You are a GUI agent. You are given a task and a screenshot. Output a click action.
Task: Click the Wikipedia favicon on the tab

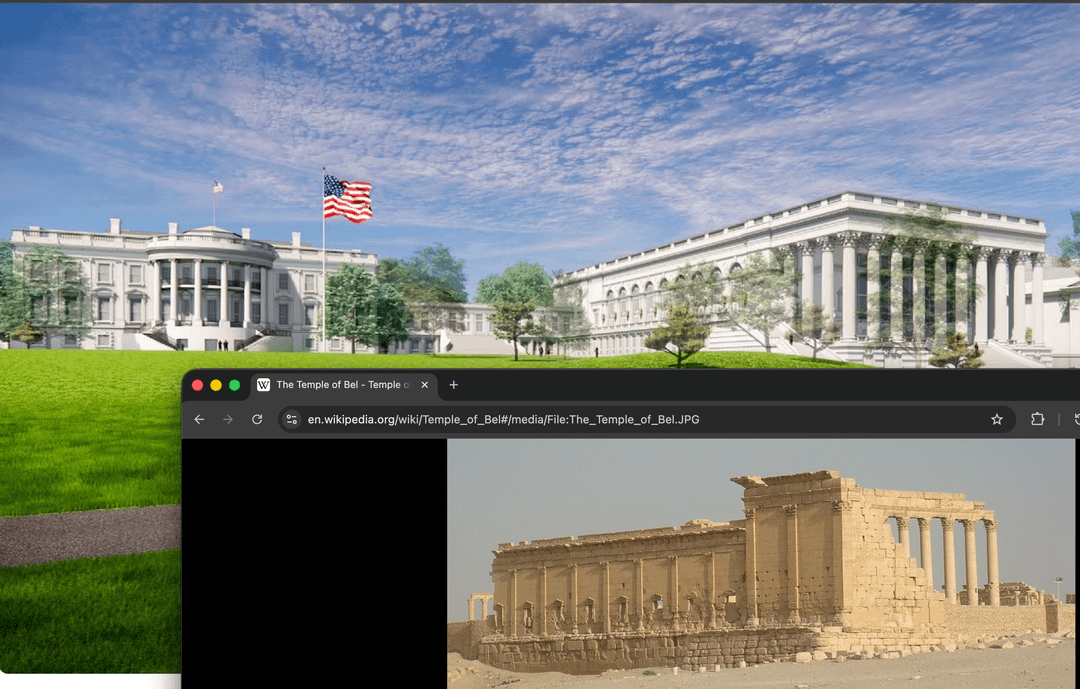pos(264,385)
